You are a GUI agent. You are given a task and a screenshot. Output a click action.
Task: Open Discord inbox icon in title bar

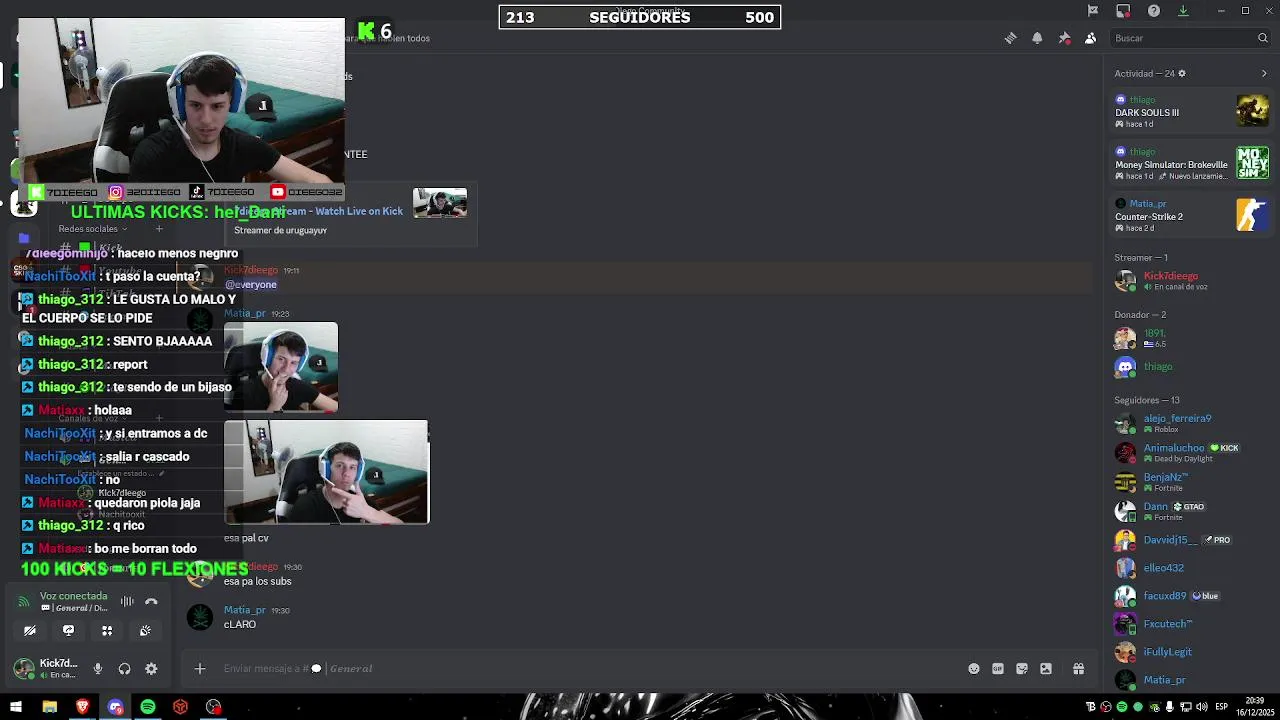[x=1123, y=11]
